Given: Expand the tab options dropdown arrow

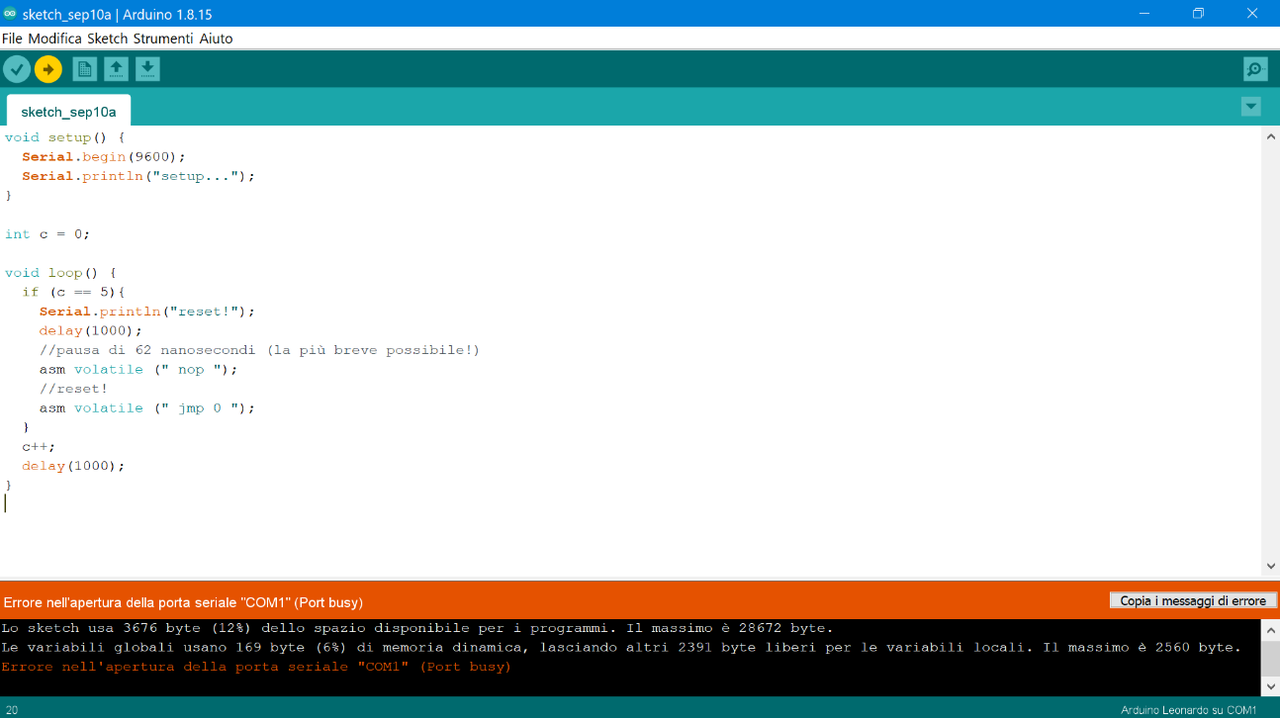Looking at the screenshot, I should point(1251,107).
